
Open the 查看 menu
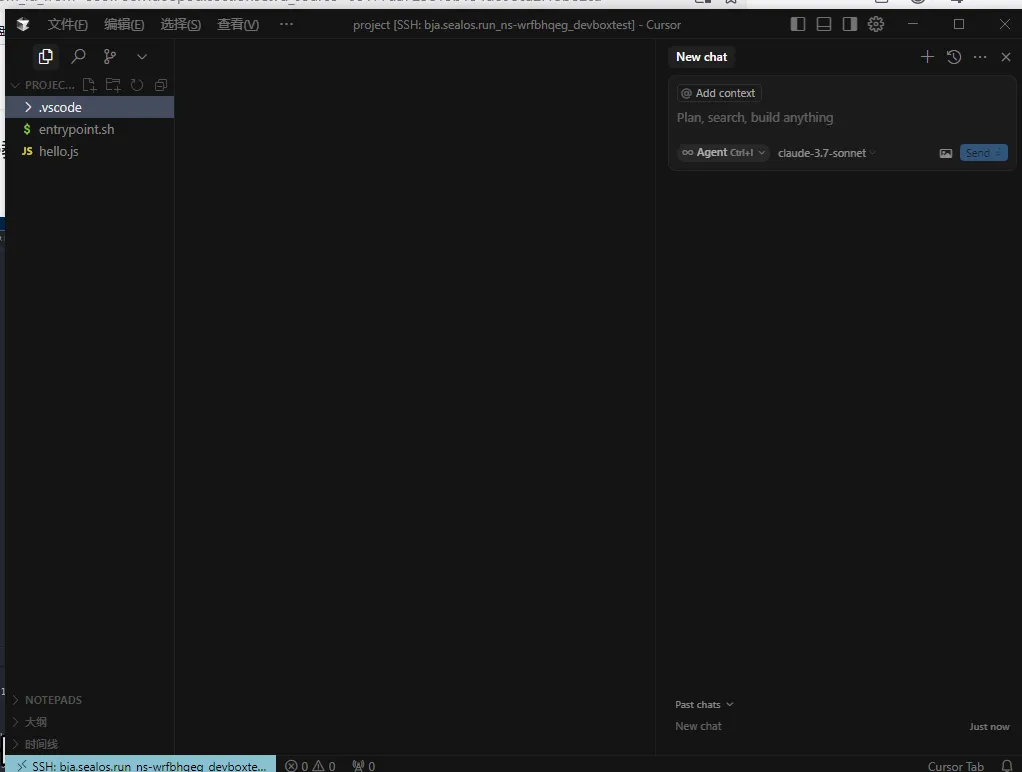coord(237,24)
